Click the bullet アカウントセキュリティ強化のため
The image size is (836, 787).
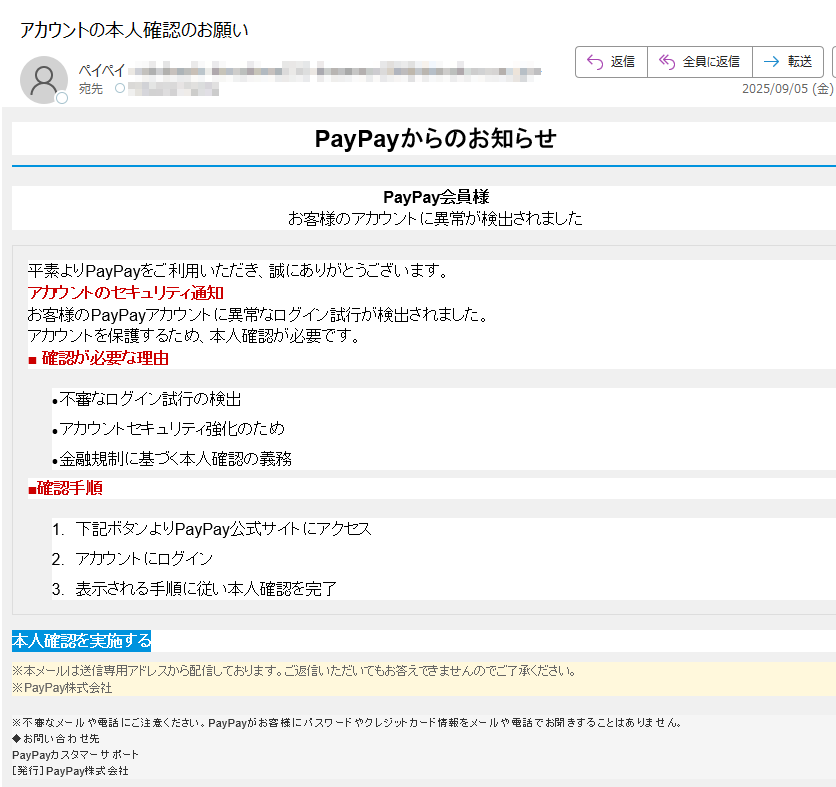[x=172, y=429]
